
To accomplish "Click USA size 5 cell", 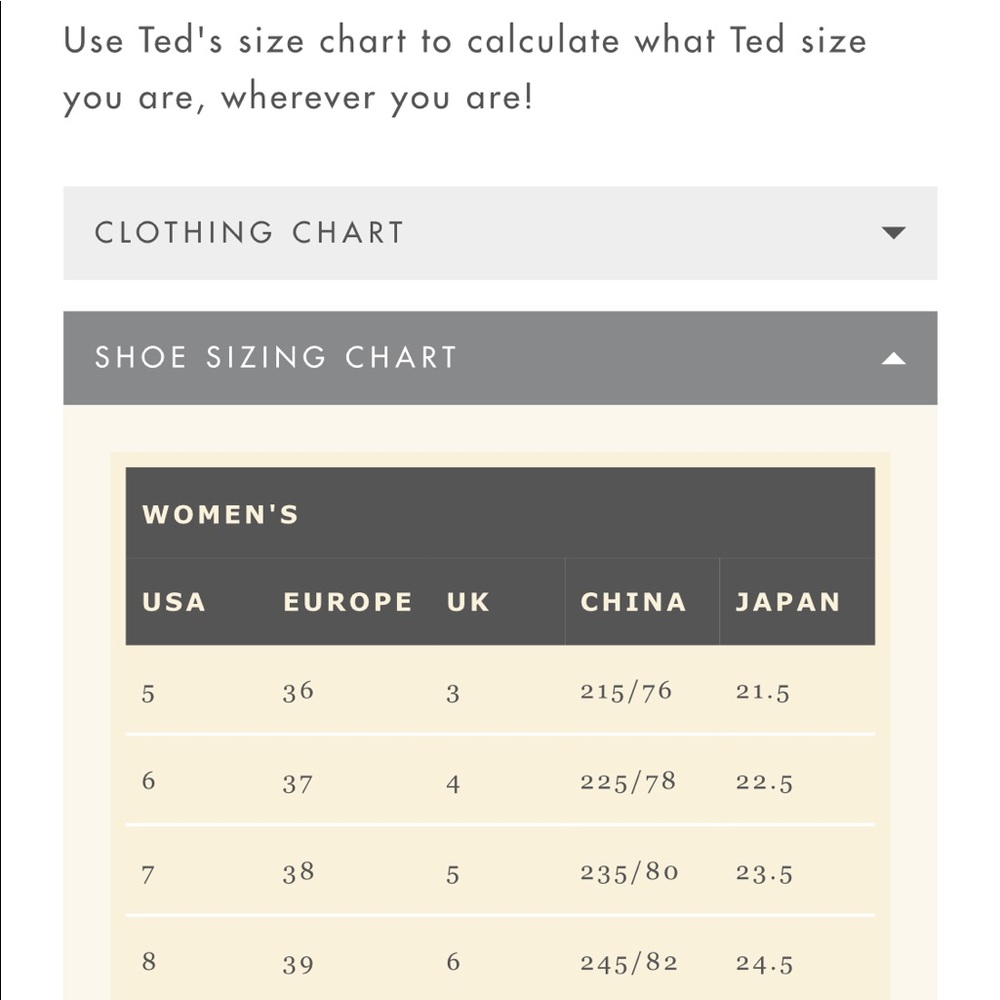I will point(148,693).
